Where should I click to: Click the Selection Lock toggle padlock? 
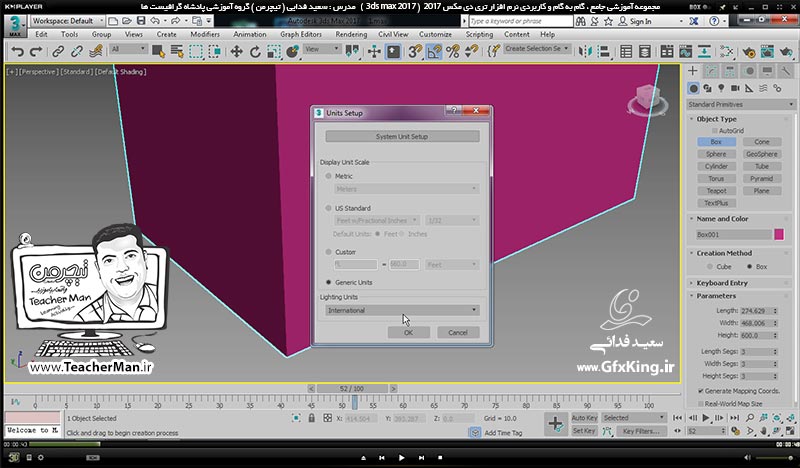click(x=311, y=418)
